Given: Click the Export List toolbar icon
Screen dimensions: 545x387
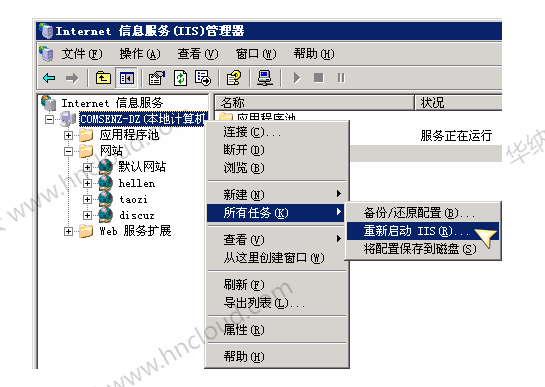Looking at the screenshot, I should [x=203, y=78].
